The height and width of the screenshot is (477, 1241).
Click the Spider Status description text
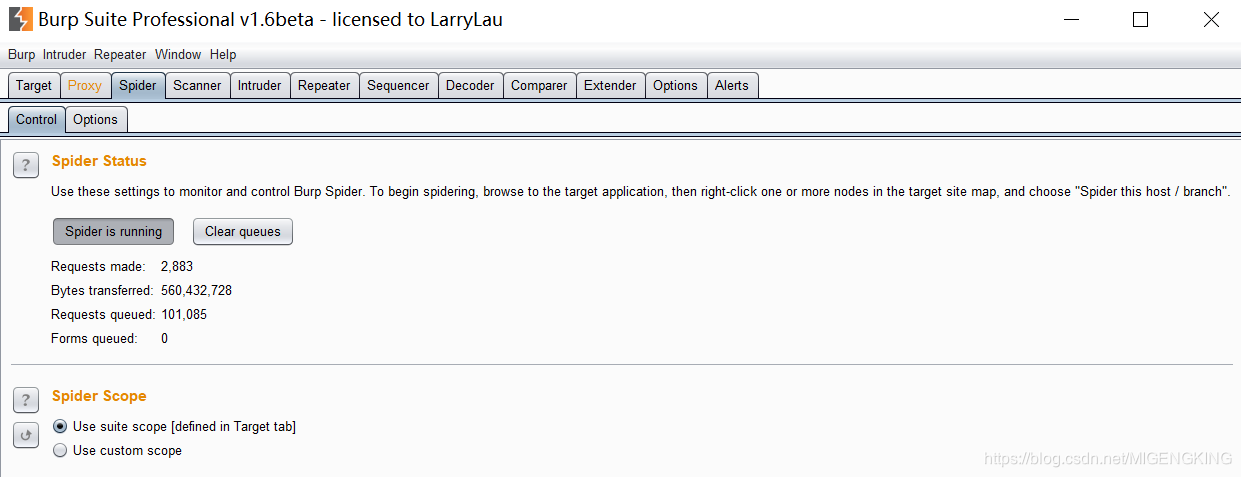(x=641, y=191)
